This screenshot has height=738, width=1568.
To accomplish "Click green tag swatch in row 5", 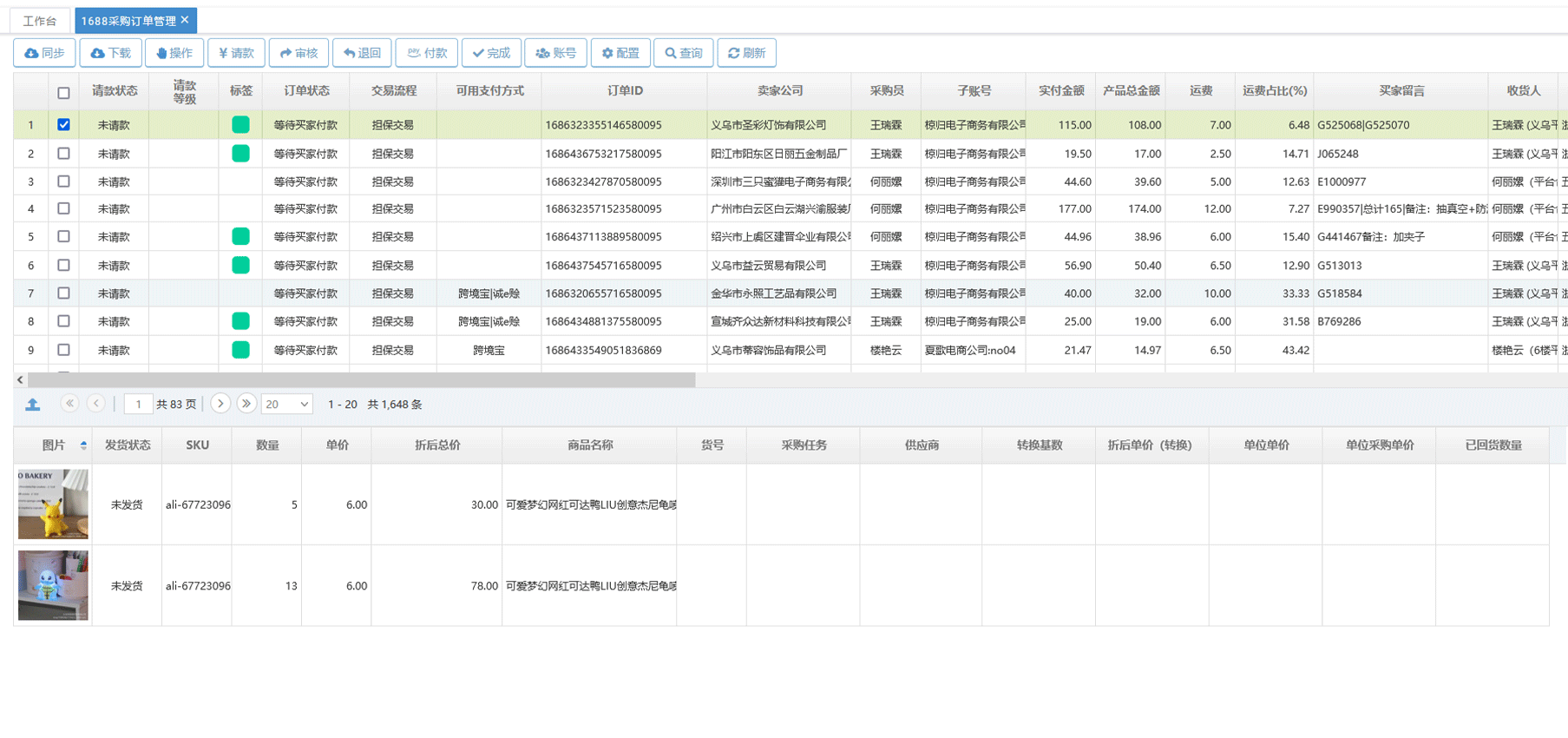I will tap(240, 236).
